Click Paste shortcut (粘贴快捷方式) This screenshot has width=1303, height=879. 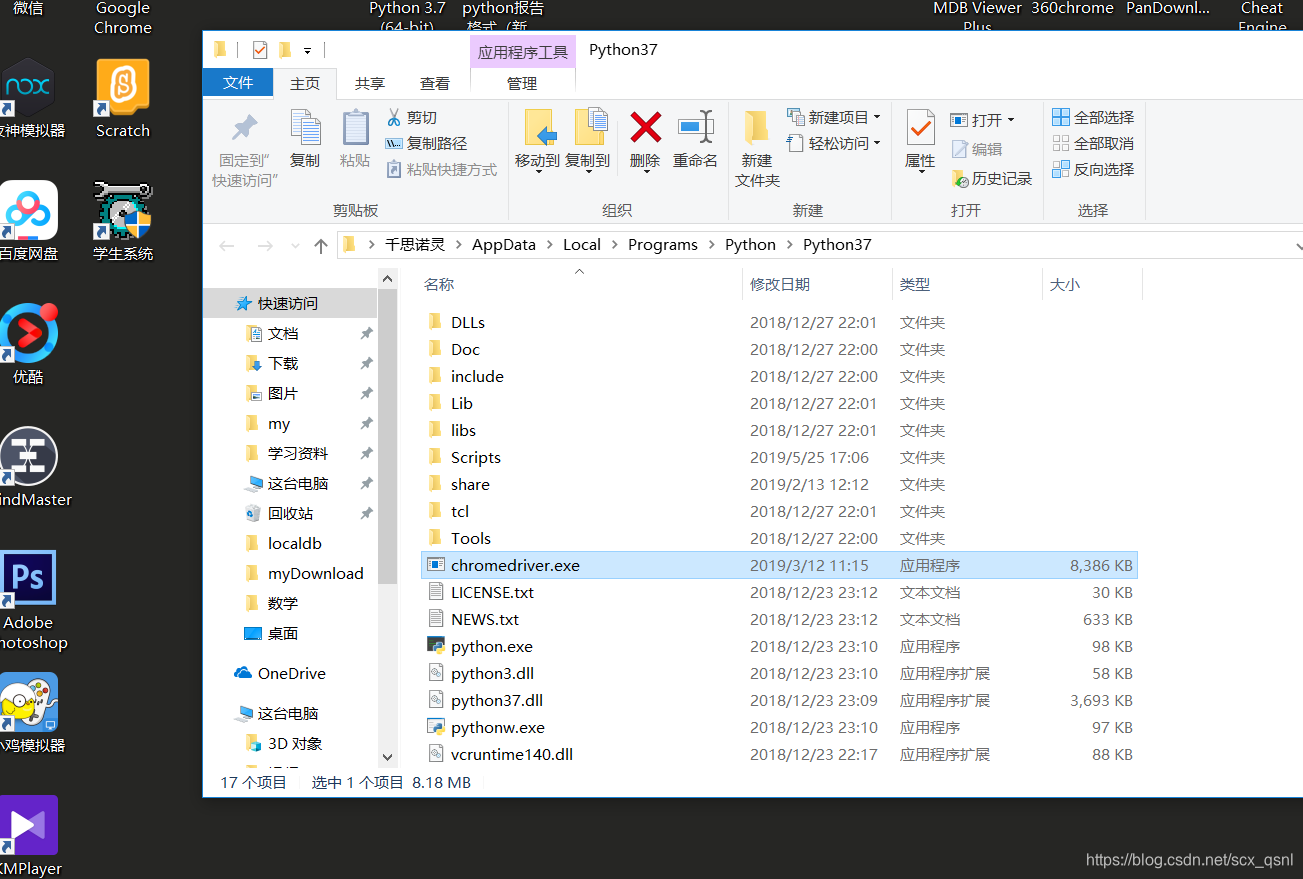[441, 169]
